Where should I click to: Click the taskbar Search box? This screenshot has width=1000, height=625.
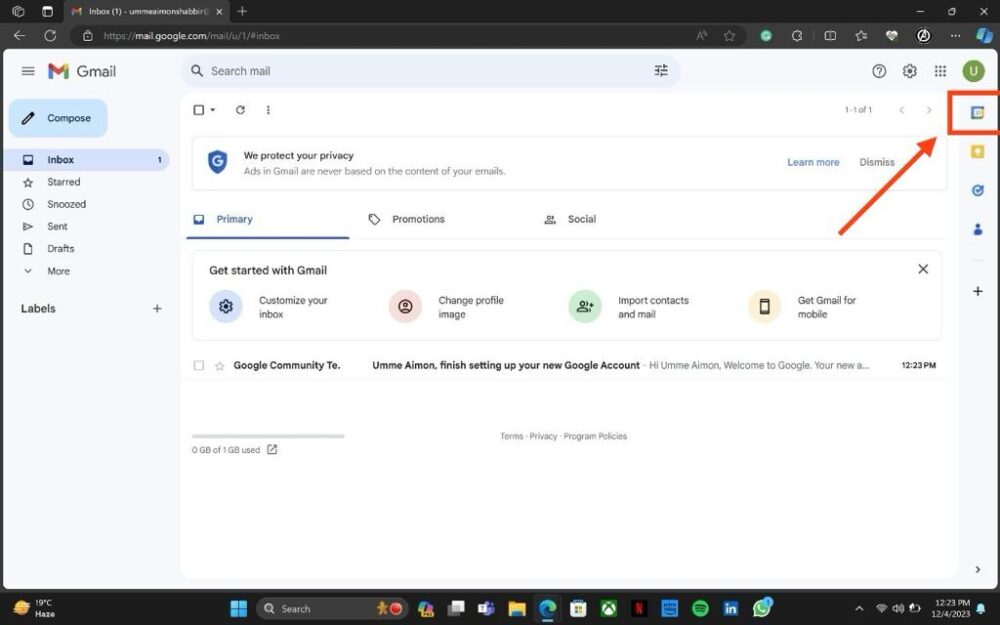click(332, 608)
